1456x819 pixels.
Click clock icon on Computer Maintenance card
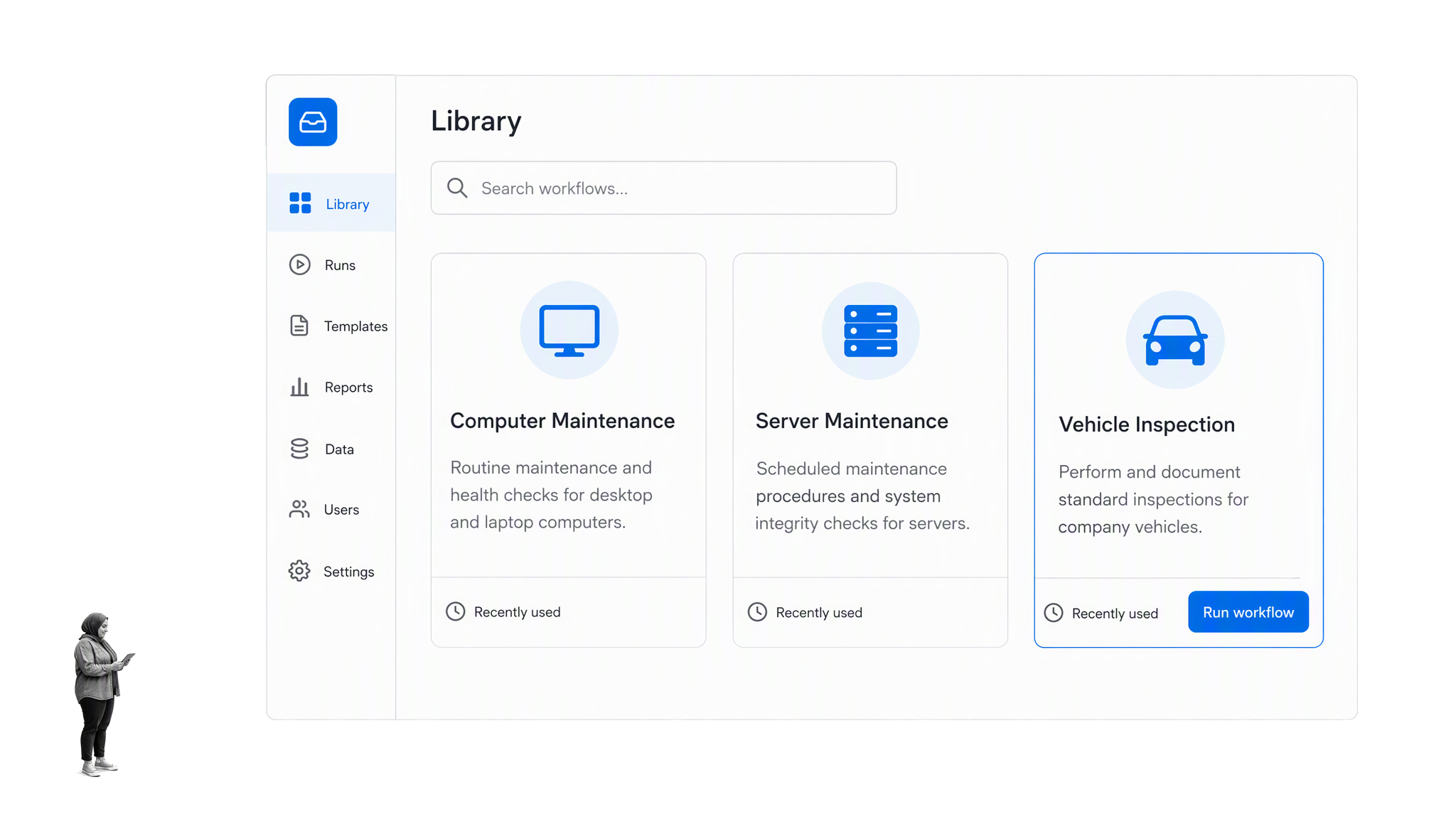pos(456,611)
